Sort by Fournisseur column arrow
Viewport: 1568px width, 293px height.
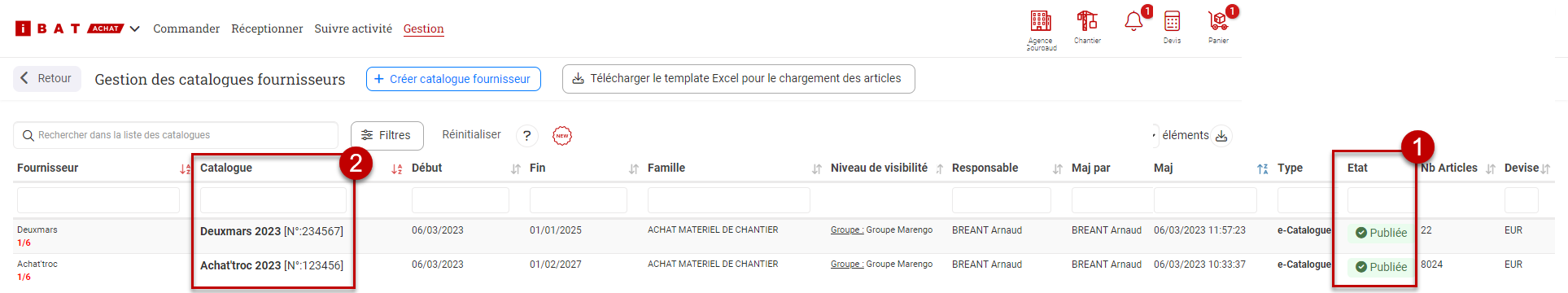coord(186,169)
